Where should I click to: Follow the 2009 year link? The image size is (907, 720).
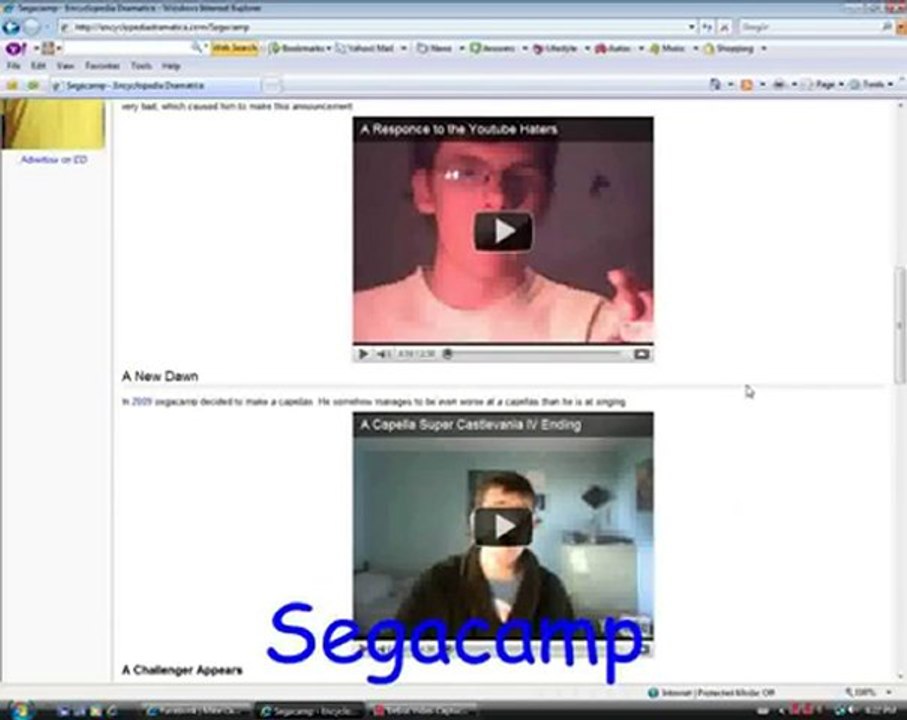pos(142,401)
